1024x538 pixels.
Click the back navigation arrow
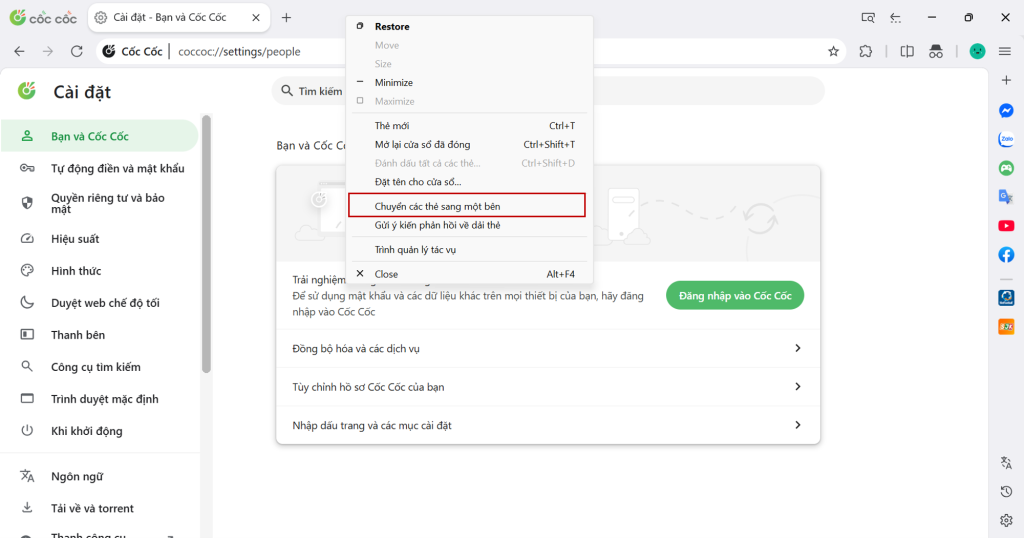tap(20, 52)
